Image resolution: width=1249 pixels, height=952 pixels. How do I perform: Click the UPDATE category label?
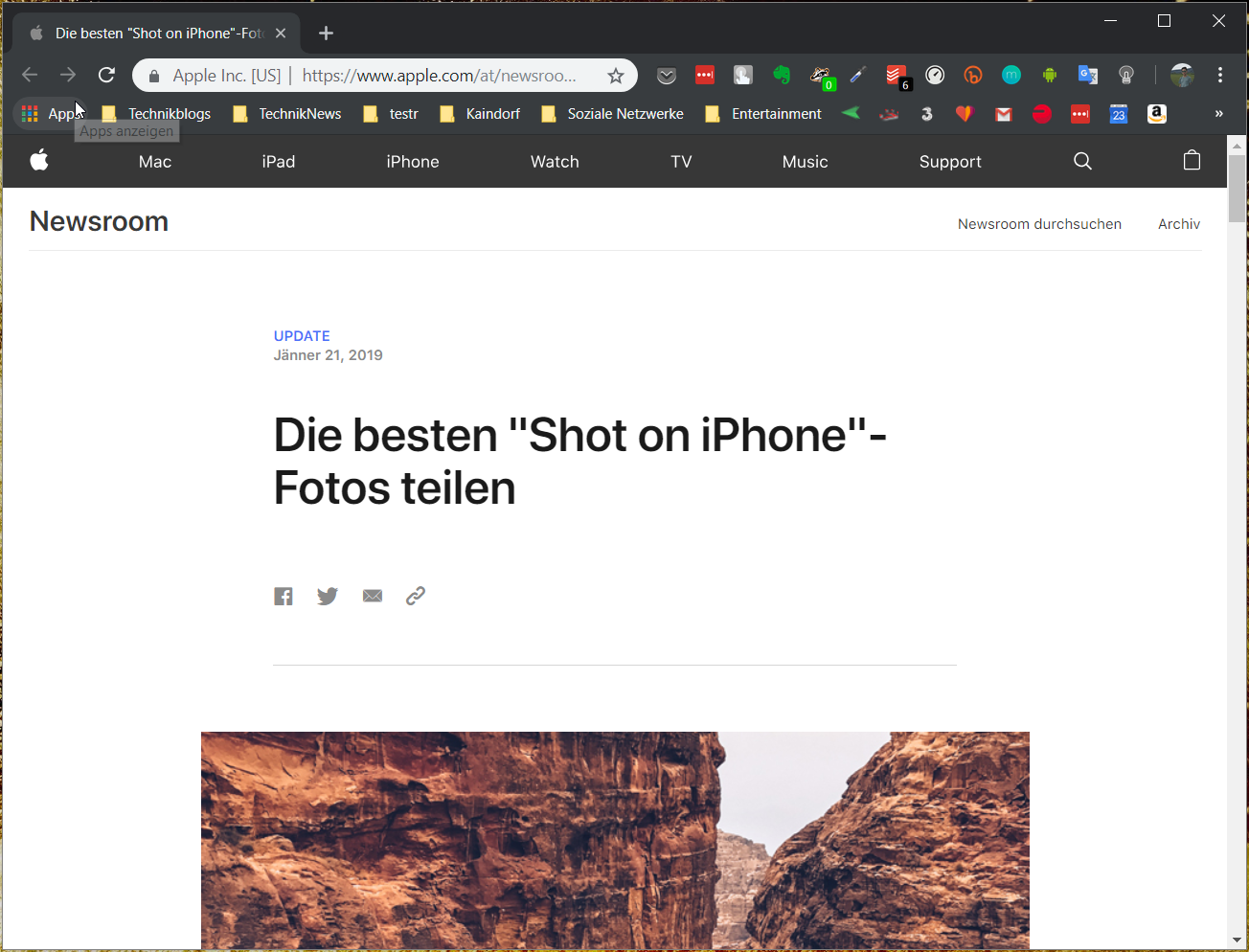(302, 336)
